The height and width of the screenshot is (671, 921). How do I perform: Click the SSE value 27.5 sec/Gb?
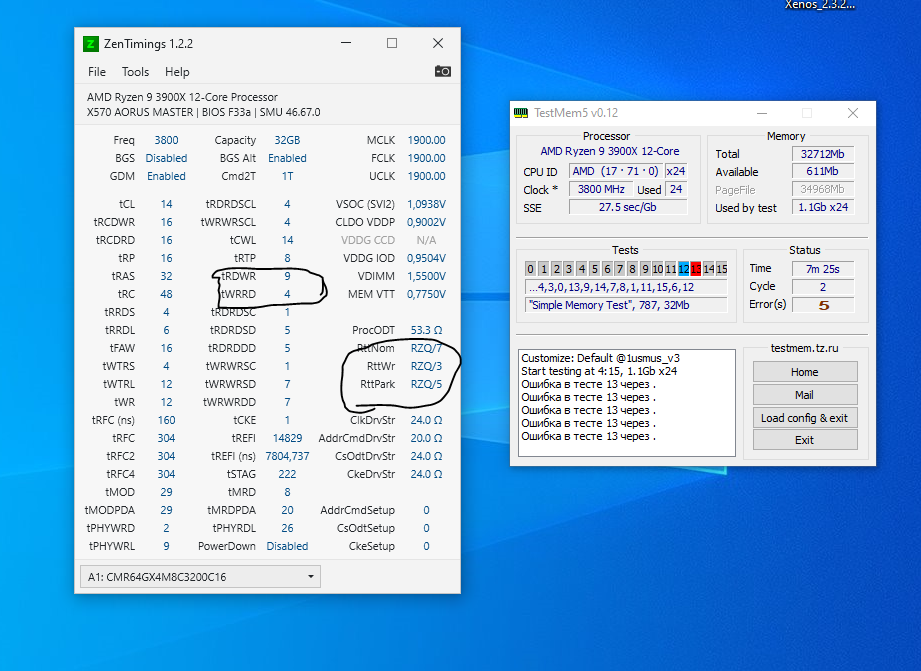pyautogui.click(x=628, y=207)
